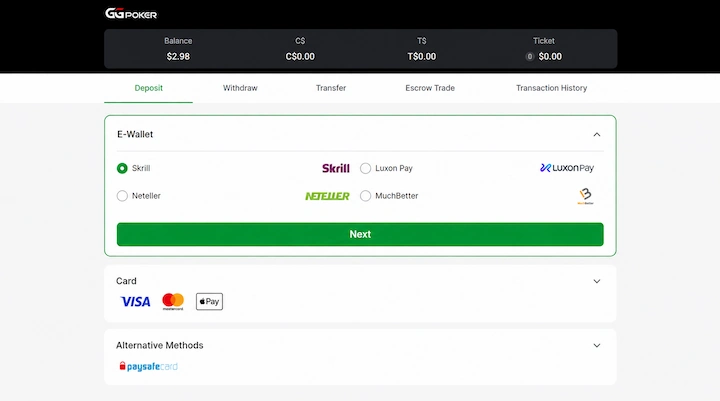Click the Visa card logo
Screen dimensions: 720x401
135,302
